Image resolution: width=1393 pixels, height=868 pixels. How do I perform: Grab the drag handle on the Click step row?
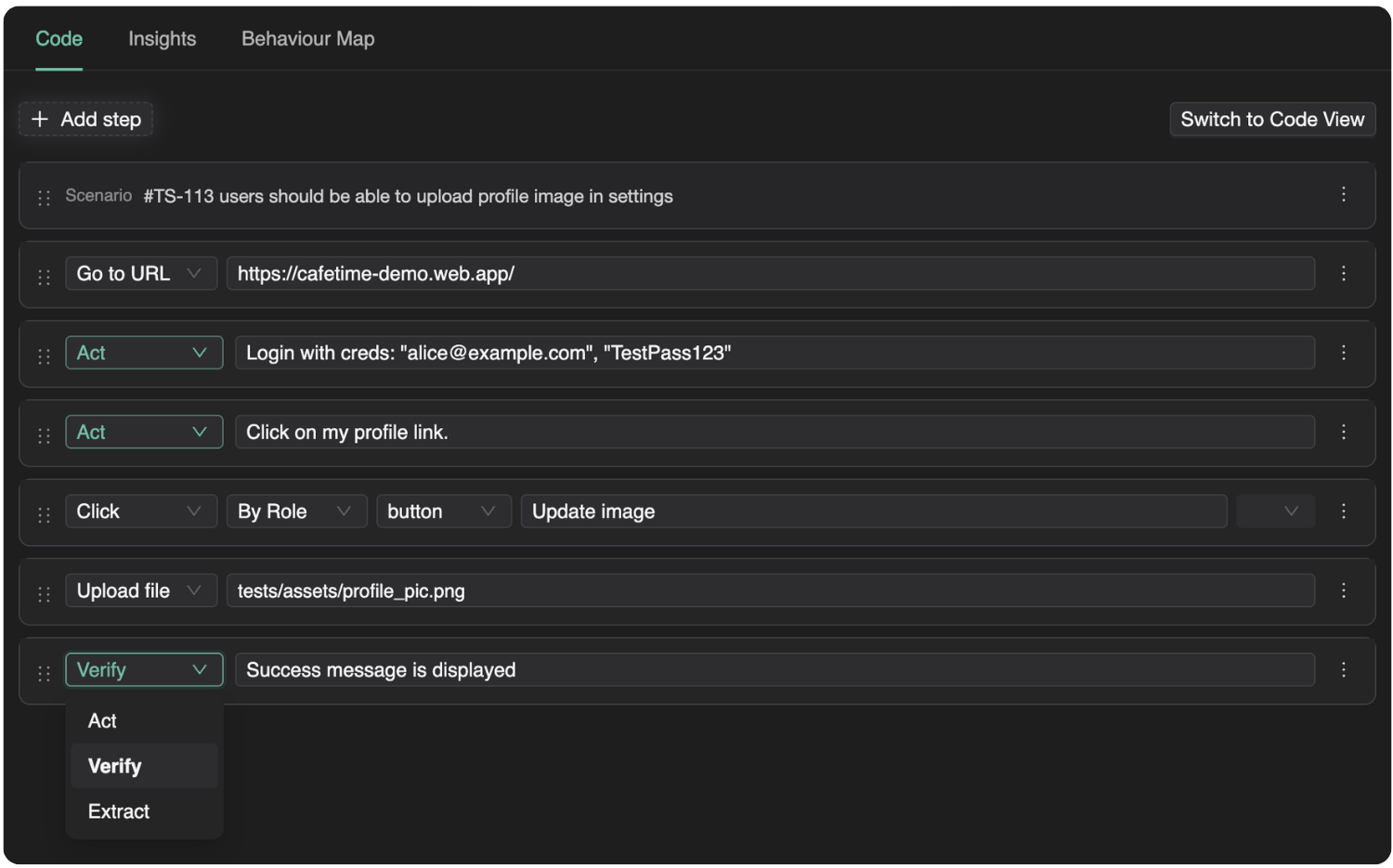[44, 512]
